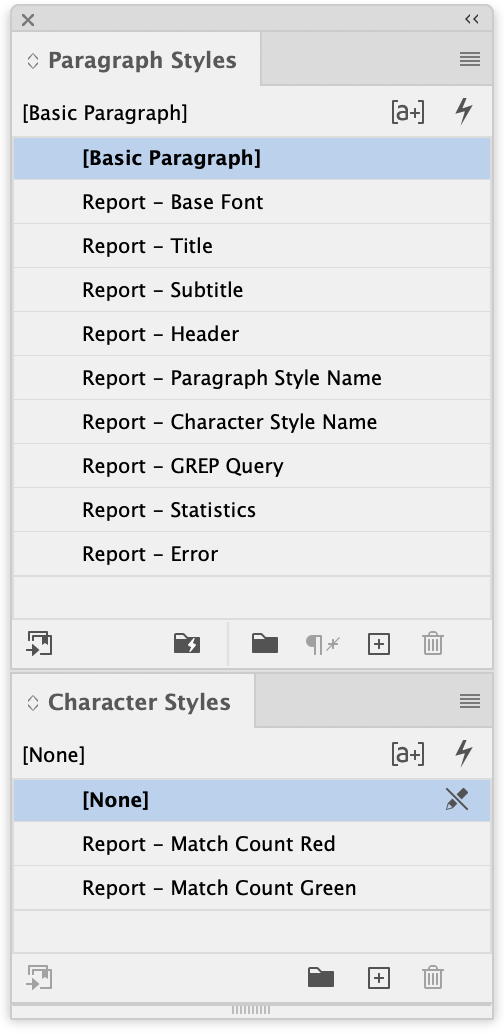
Task: Click Clear Overrides pilcrow icon
Action: [x=323, y=644]
